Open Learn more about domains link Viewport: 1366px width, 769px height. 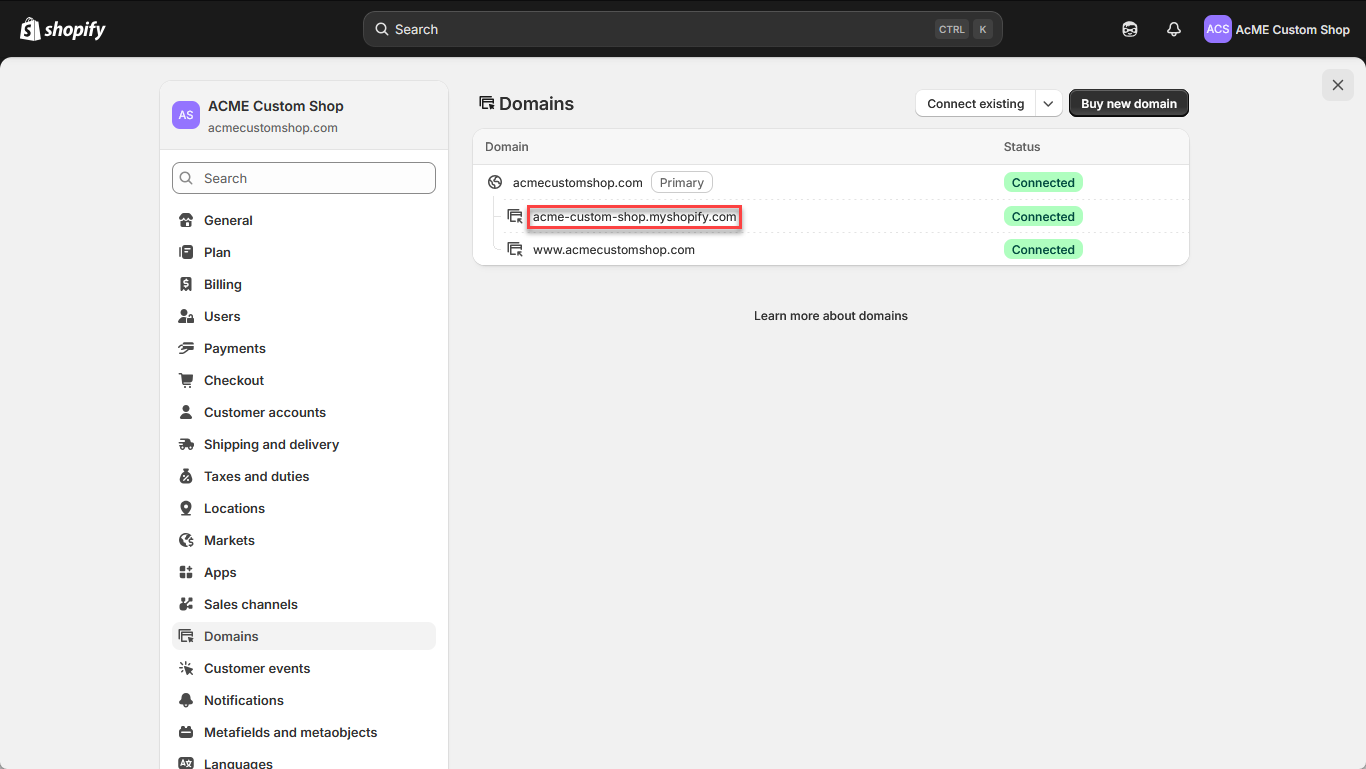(x=831, y=315)
